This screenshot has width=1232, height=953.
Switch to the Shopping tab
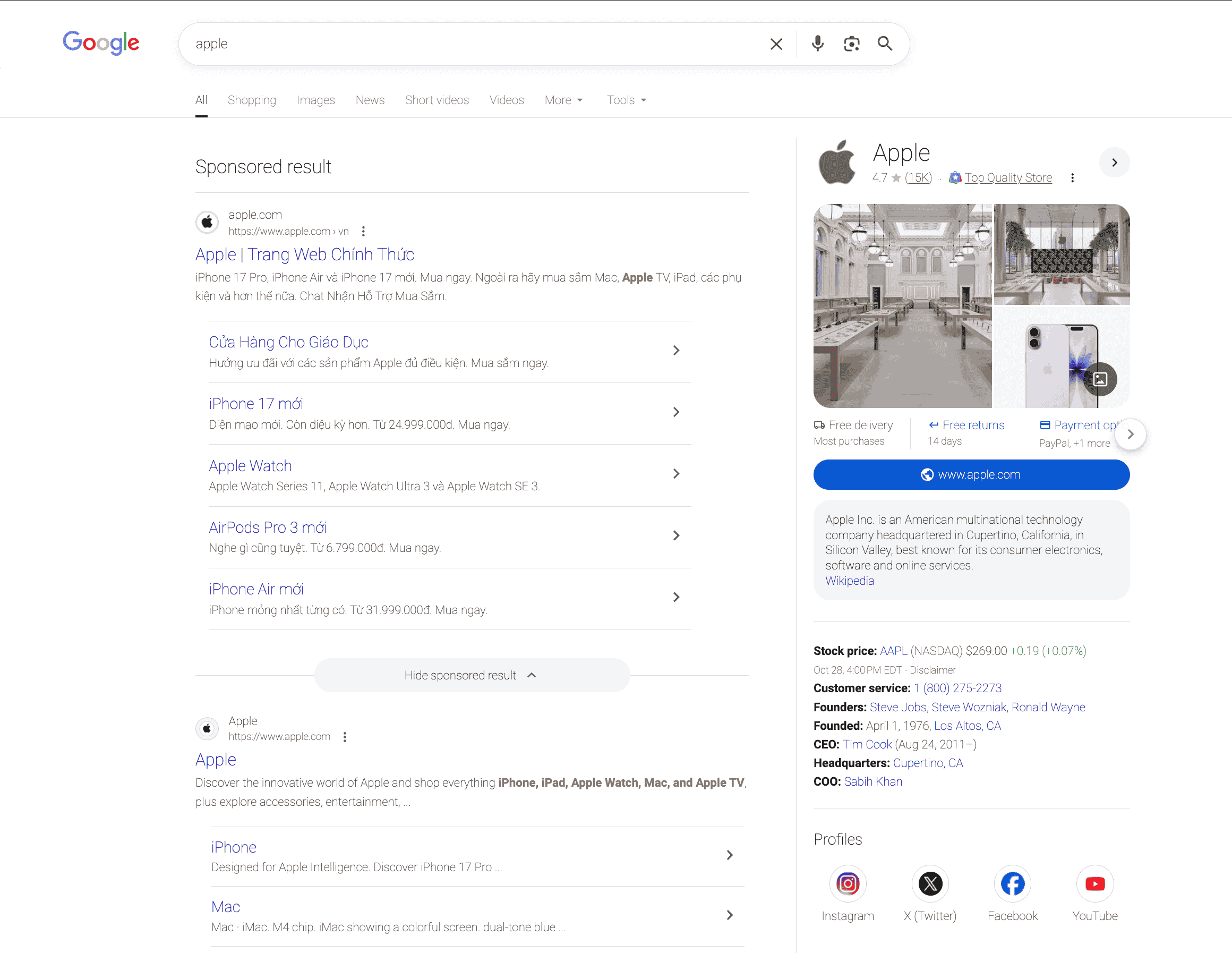tap(252, 100)
